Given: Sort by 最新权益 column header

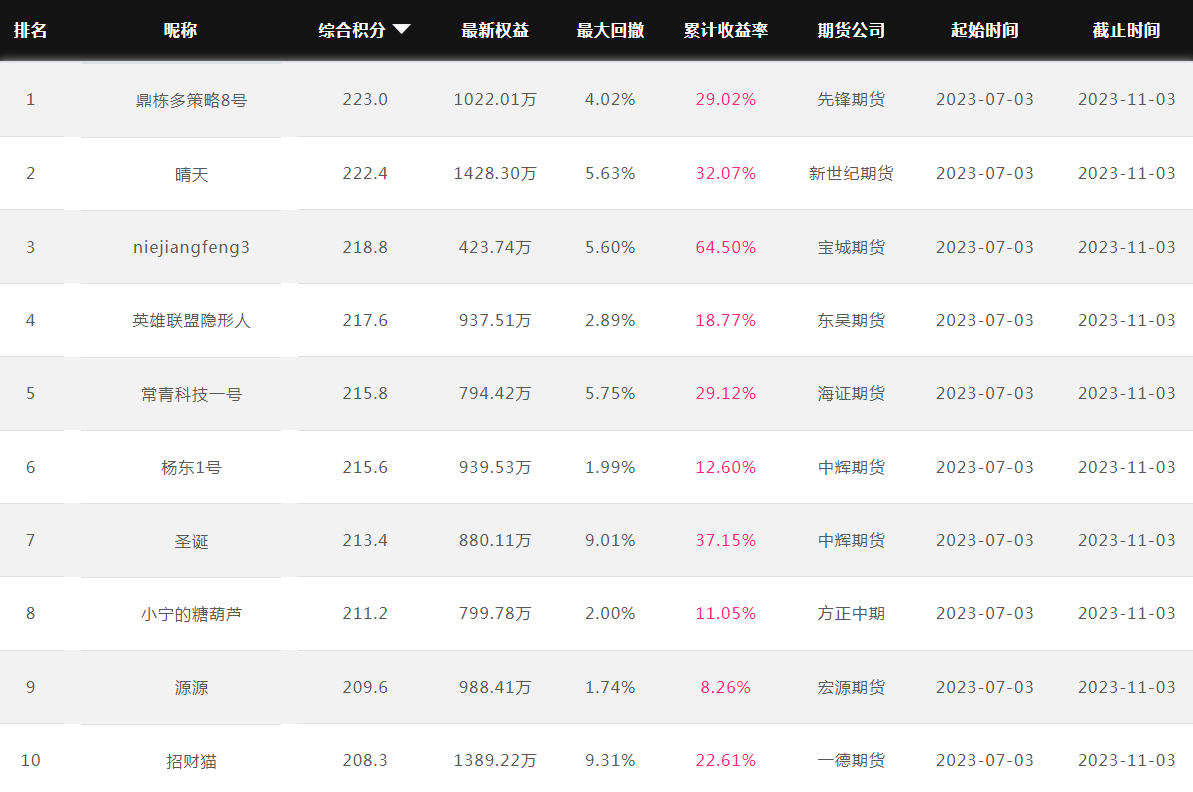Looking at the screenshot, I should (495, 30).
